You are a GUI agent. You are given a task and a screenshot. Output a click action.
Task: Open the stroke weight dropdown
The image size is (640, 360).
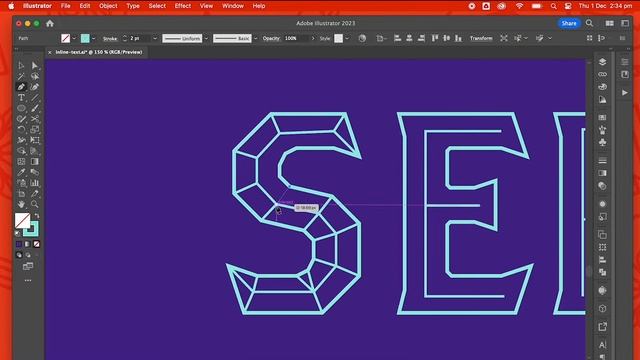pyautogui.click(x=155, y=38)
